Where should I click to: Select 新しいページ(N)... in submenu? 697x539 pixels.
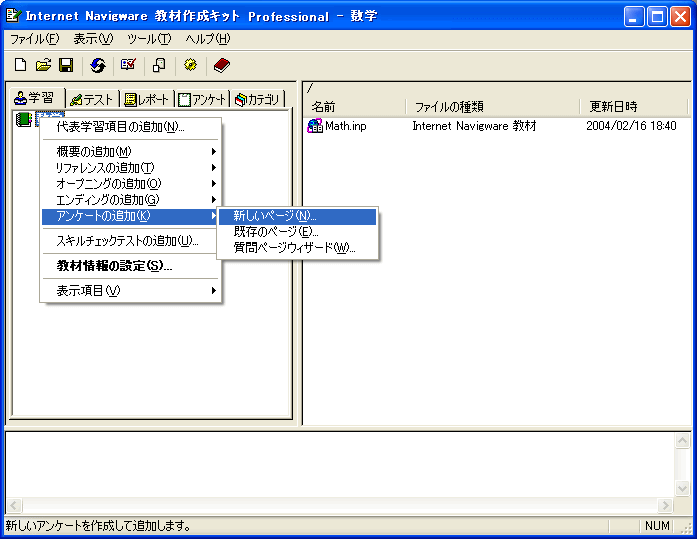[x=297, y=216]
